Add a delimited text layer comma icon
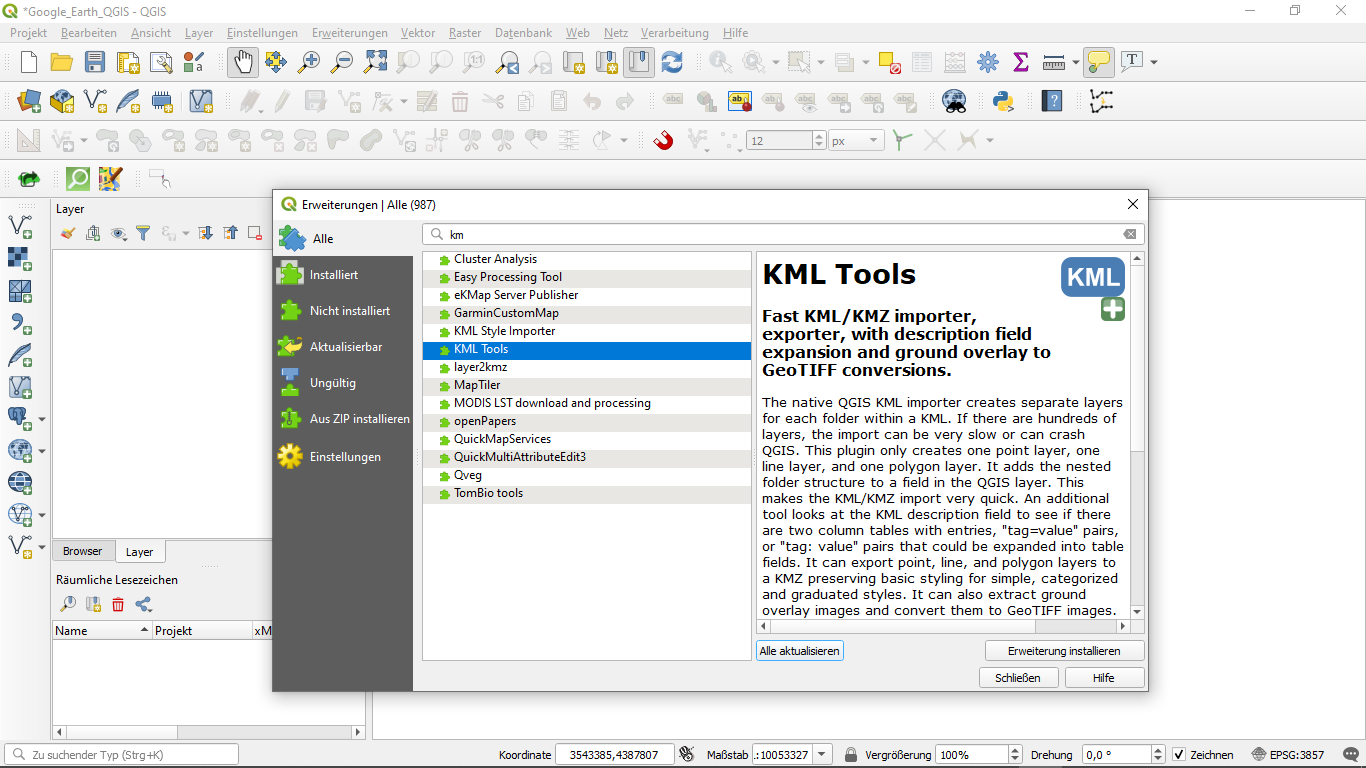Viewport: 1366px width, 768px height. pyautogui.click(x=20, y=323)
